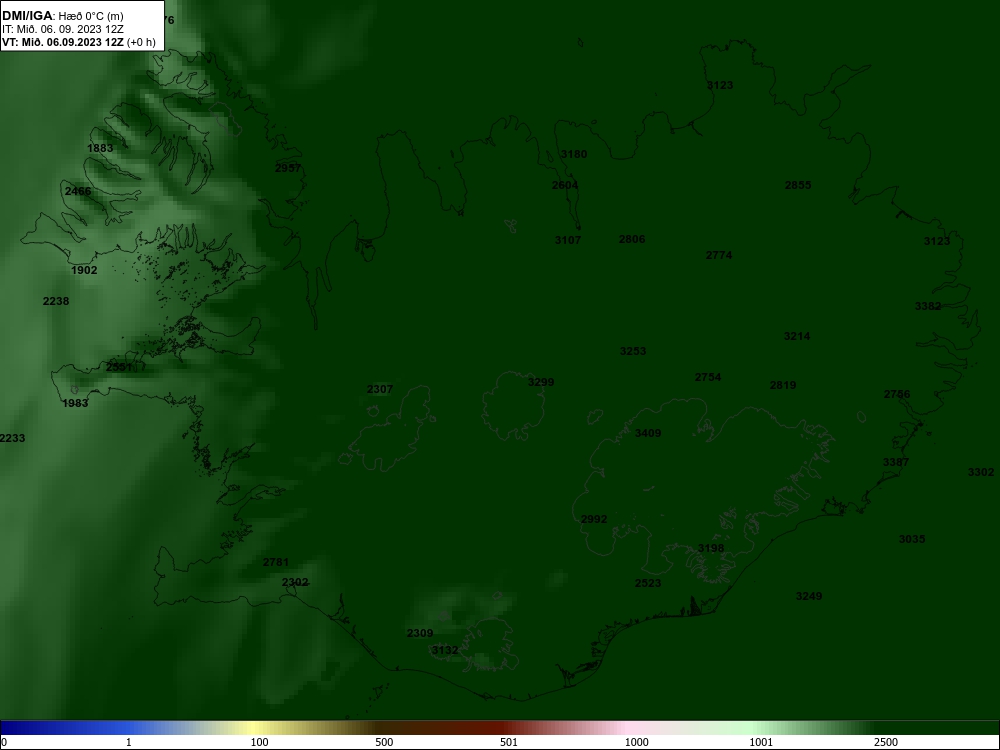Click the 2754 height value
Image resolution: width=1000 pixels, height=750 pixels.
coord(708,378)
